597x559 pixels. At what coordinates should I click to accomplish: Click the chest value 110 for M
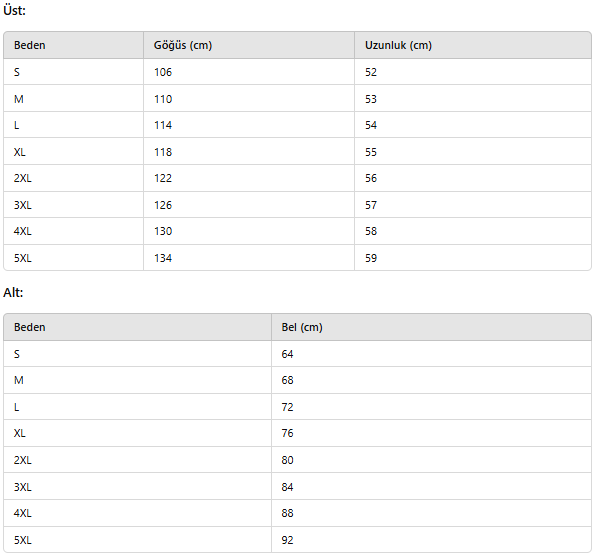[x=249, y=99]
